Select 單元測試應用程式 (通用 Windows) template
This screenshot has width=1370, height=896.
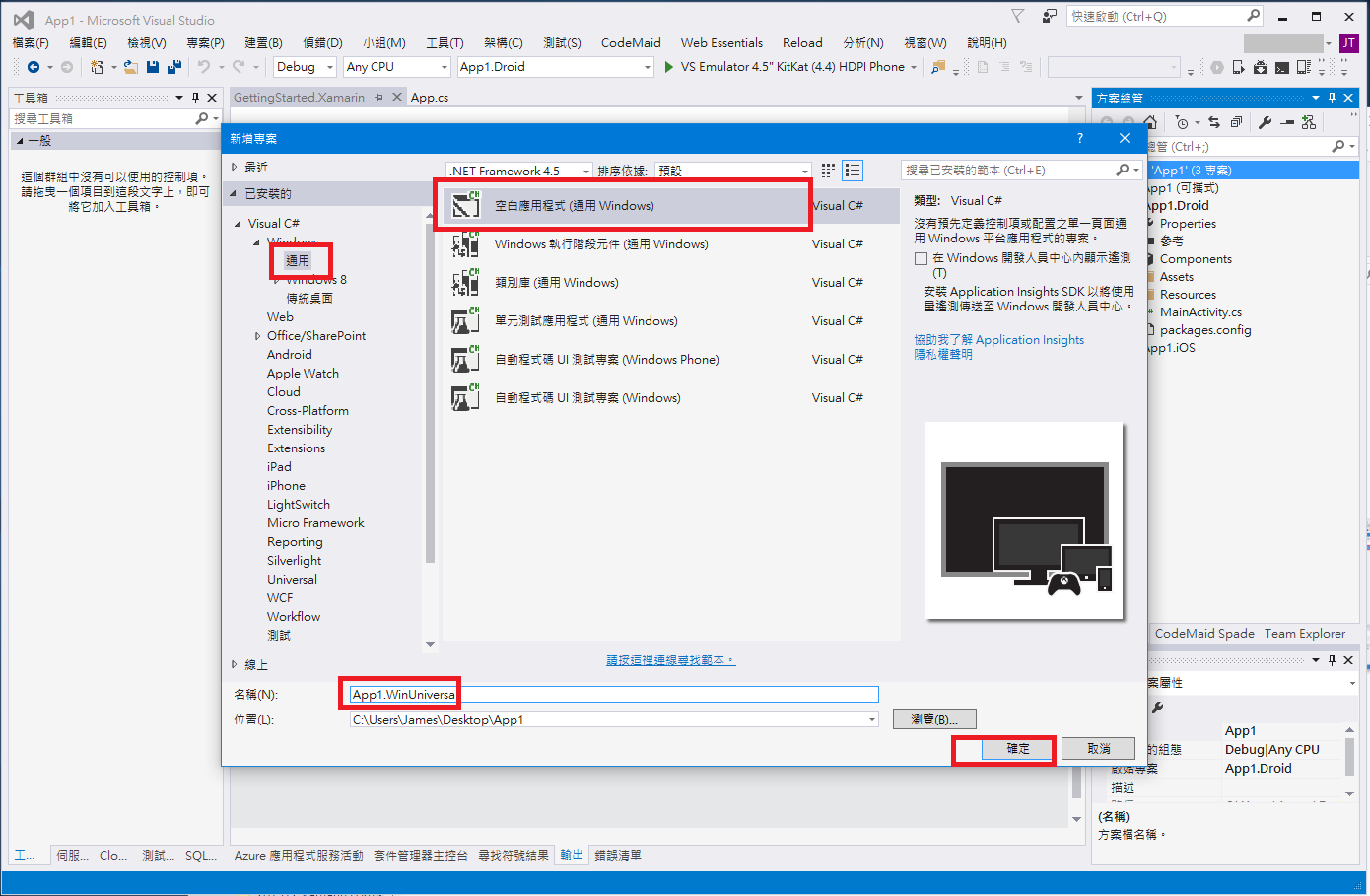[670, 321]
